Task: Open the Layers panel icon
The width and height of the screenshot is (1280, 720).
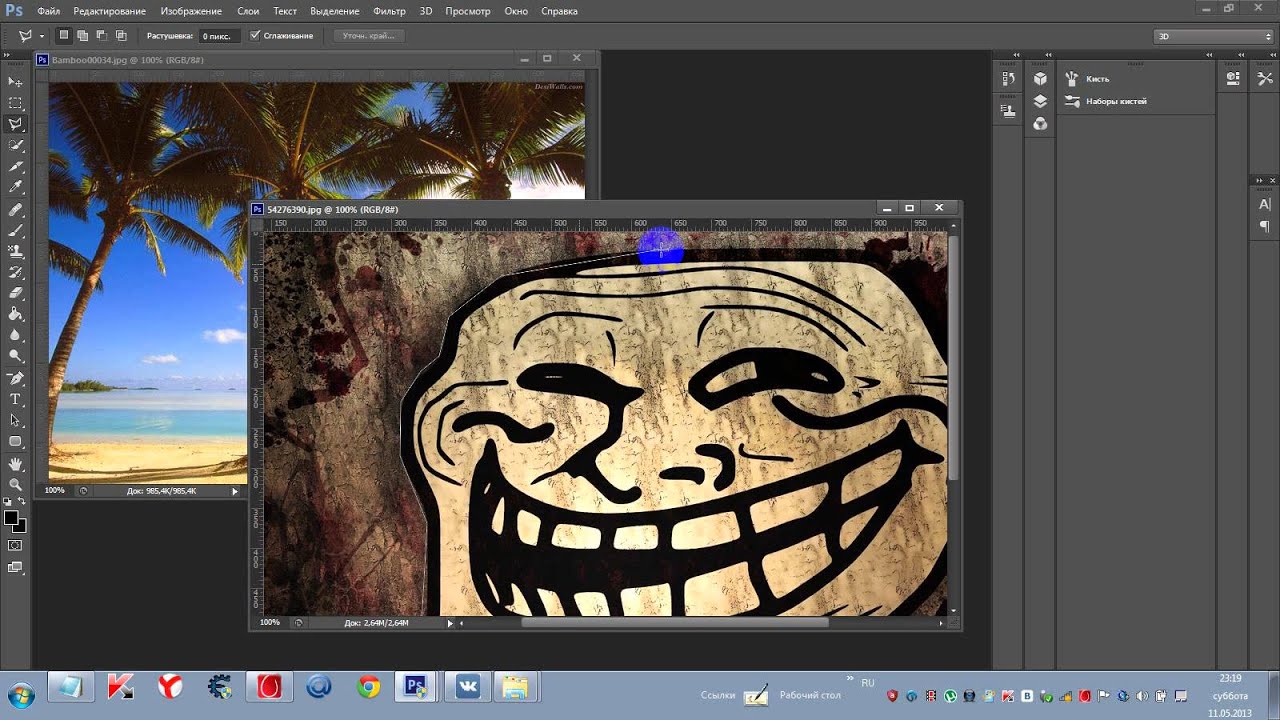Action: coord(1040,101)
